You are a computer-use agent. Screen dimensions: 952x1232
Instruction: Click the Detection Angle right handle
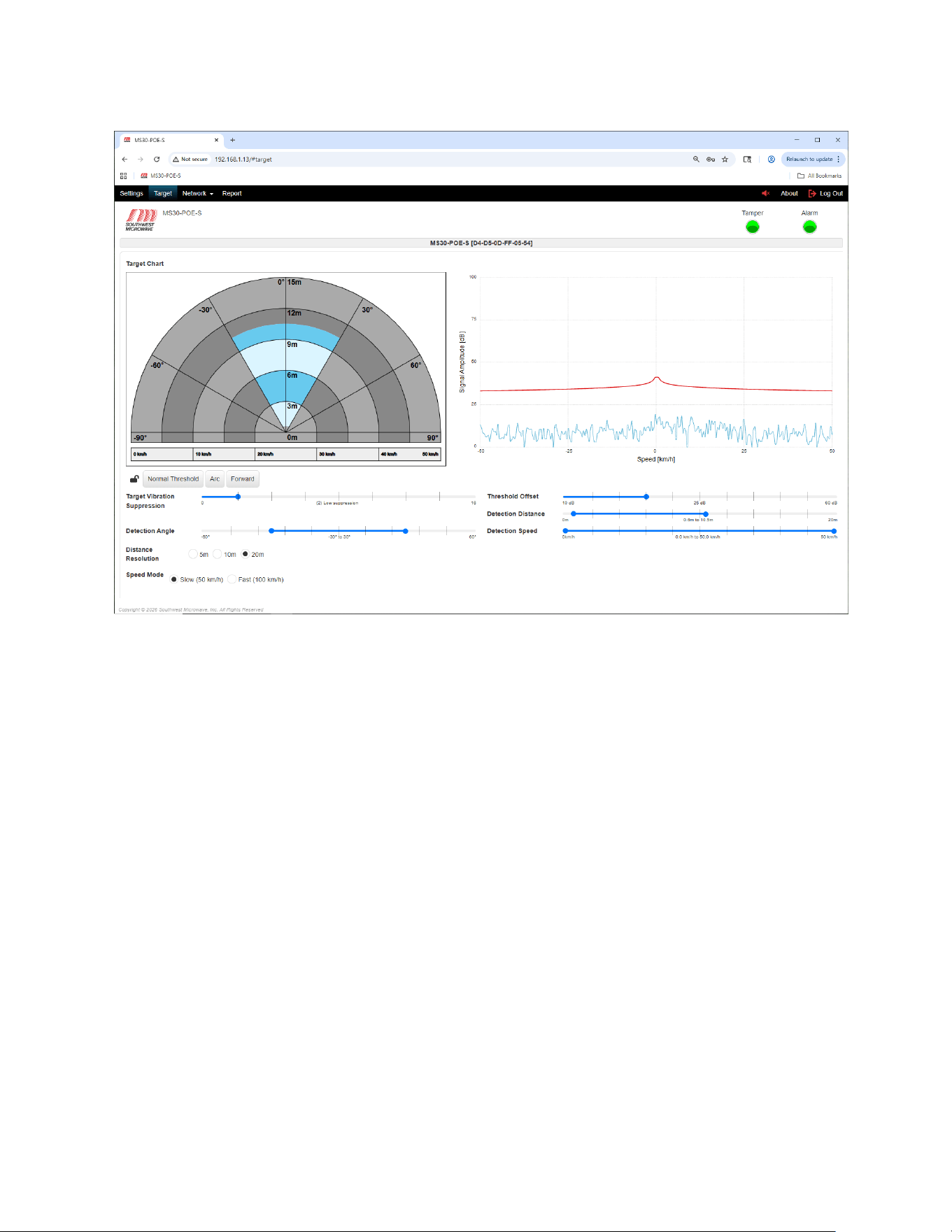pos(405,531)
